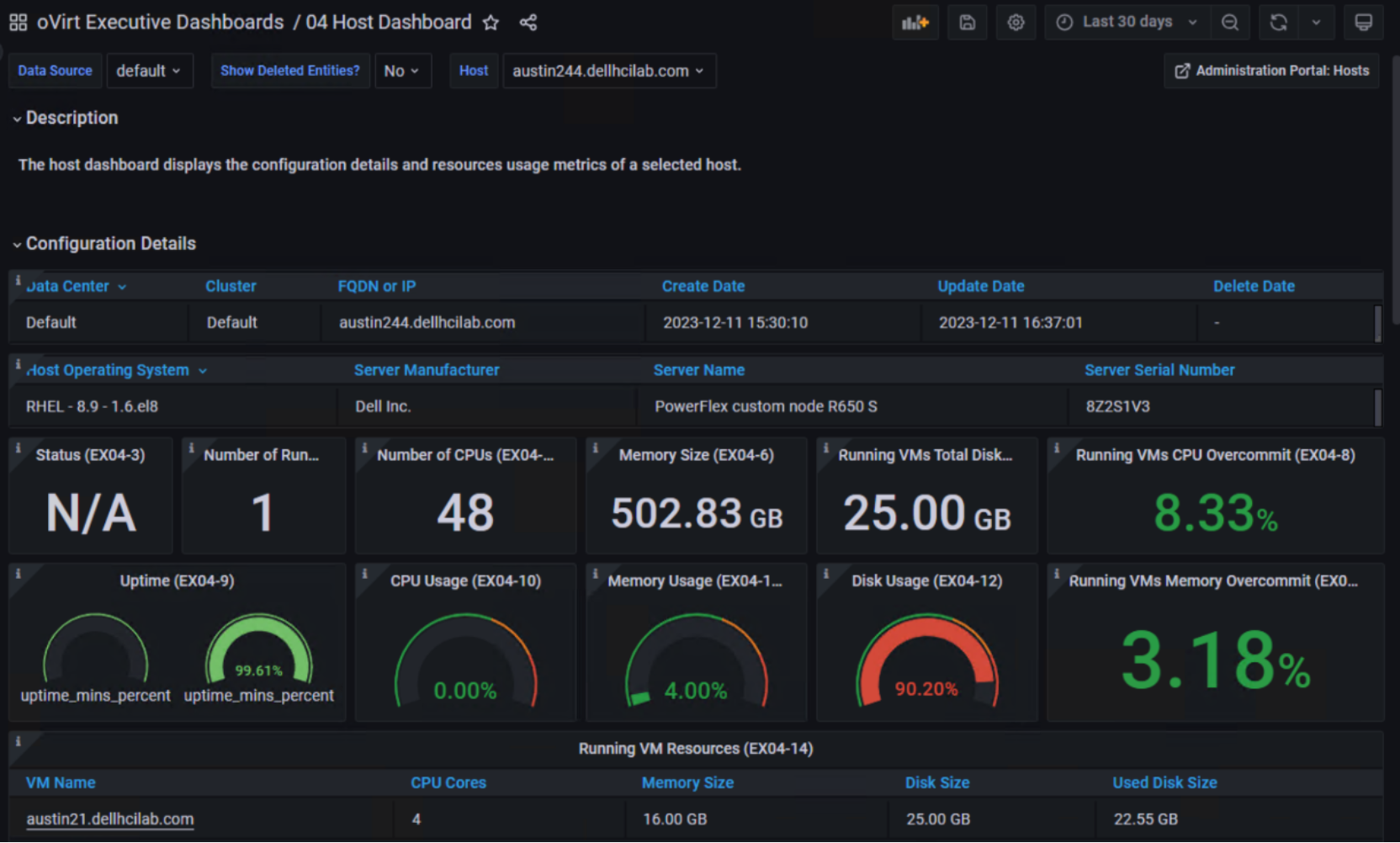Image resolution: width=1400 pixels, height=843 pixels.
Task: Sort by VM Name column
Action: click(61, 782)
